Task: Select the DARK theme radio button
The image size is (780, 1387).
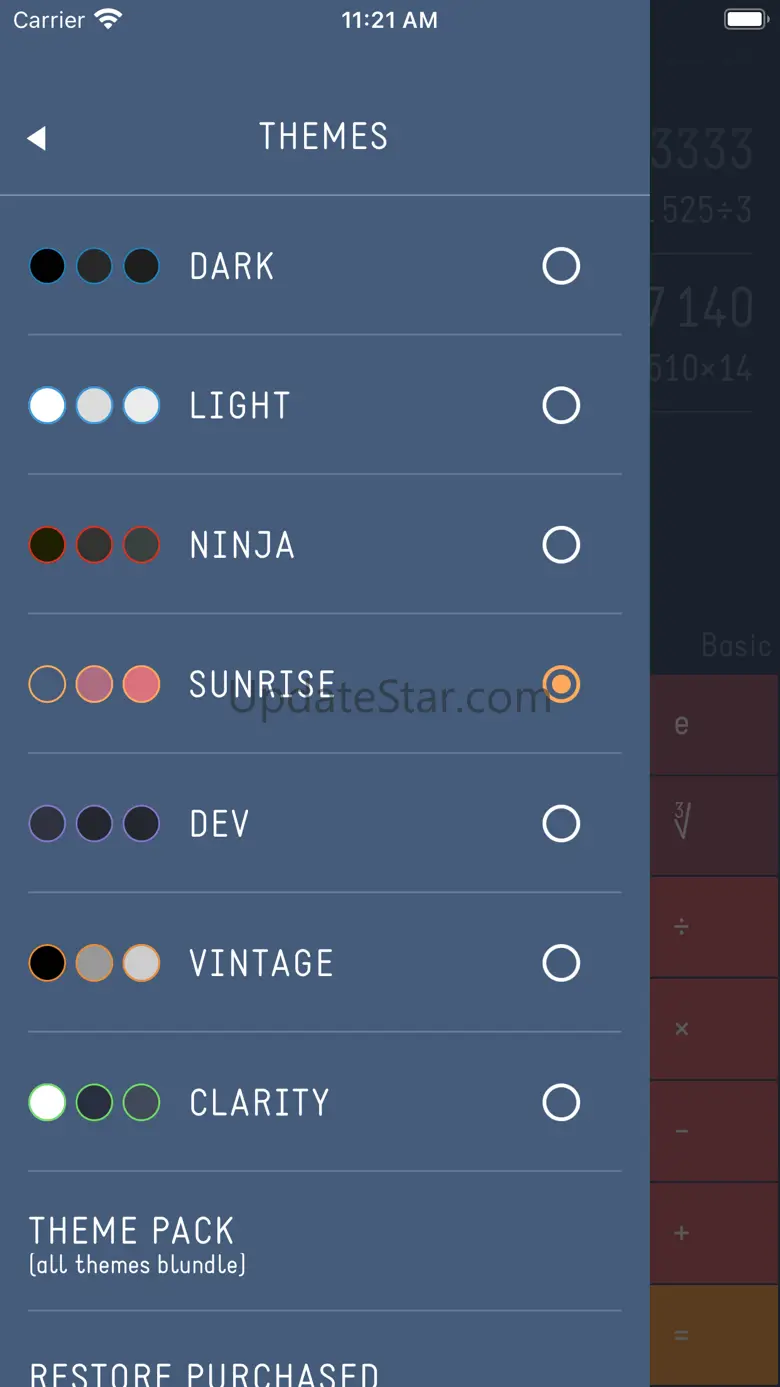Action: [x=561, y=266]
